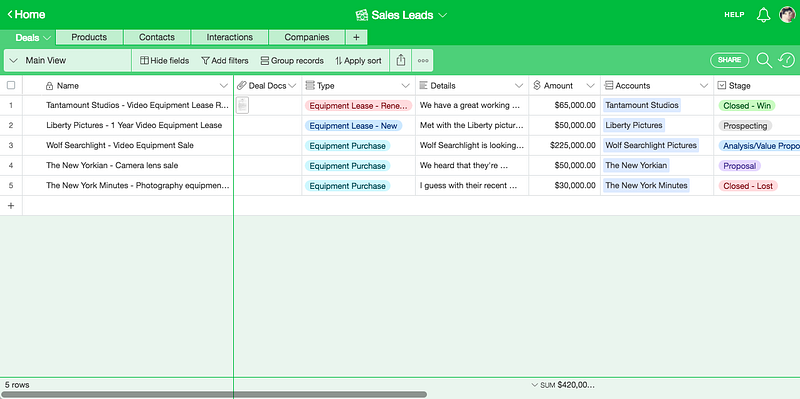Click the Analysis/Value Proposition stage tag
This screenshot has width=800, height=399.
[x=759, y=146]
